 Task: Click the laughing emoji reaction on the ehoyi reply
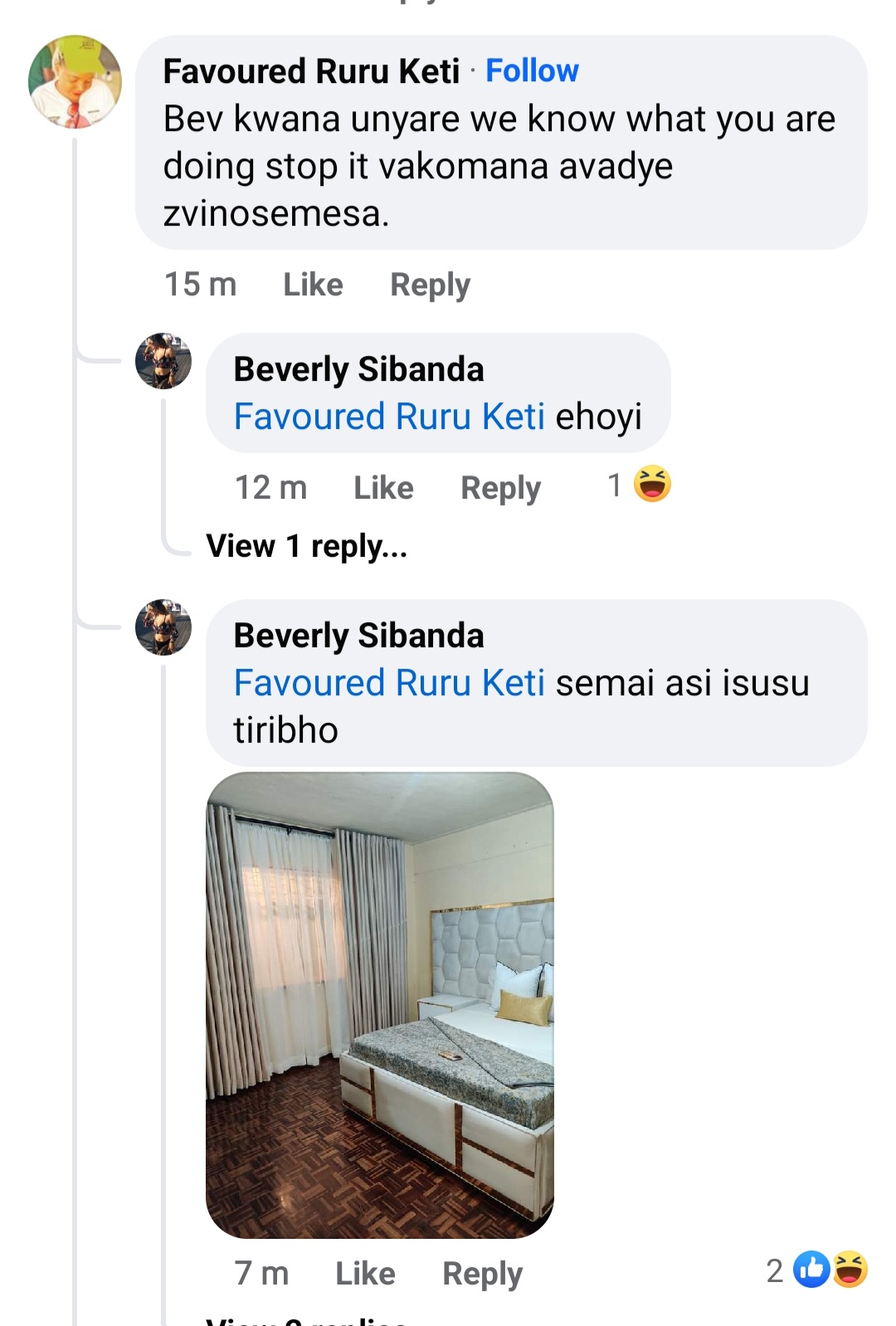pos(653,484)
